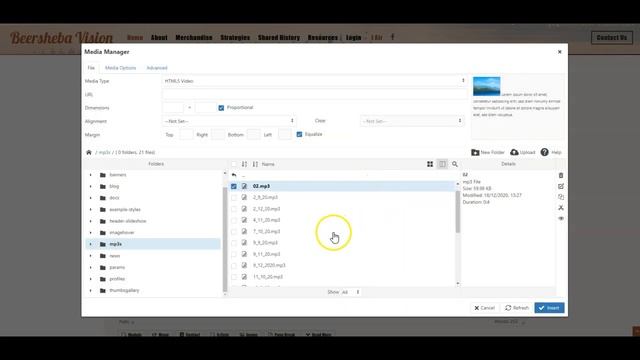The height and width of the screenshot is (360, 640).
Task: Tick the select-all checkbox in file header
Action: coord(234,164)
